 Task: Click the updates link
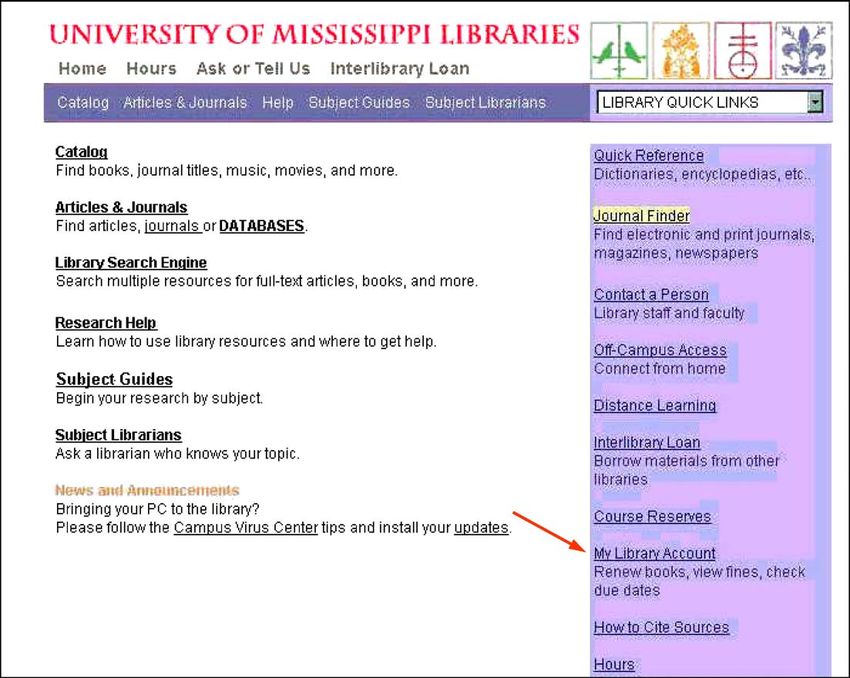coord(481,527)
